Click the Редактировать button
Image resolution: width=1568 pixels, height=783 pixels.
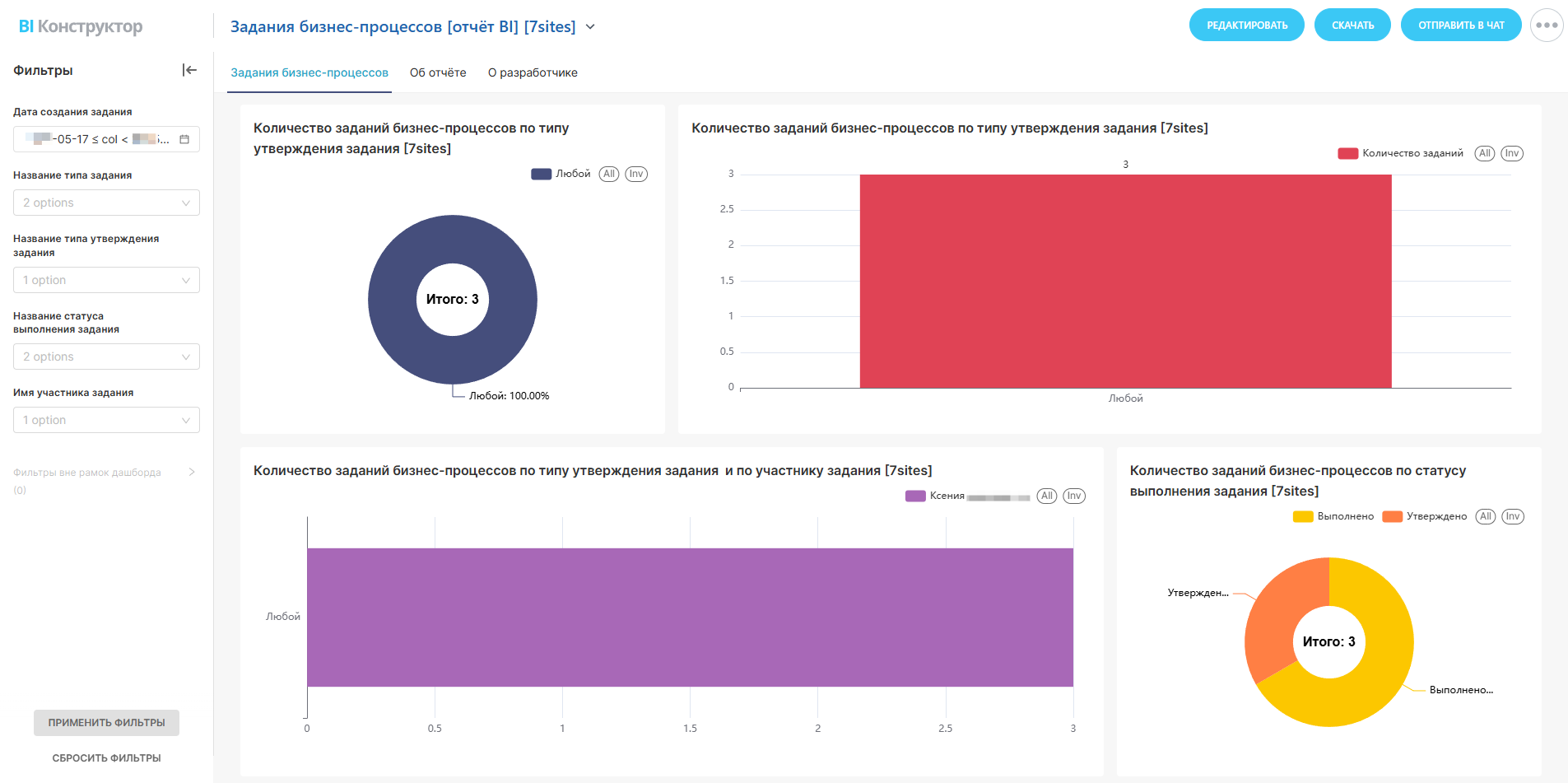(x=1246, y=25)
